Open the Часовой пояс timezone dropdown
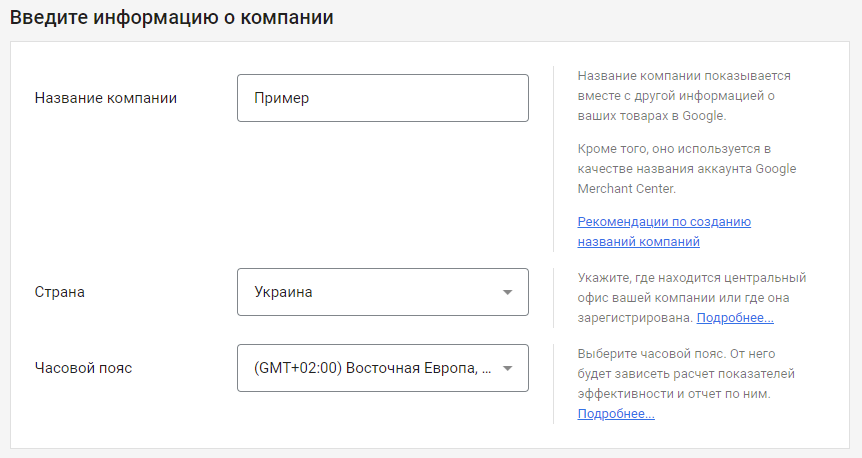Screen dimensions: 862x458 point(382,368)
